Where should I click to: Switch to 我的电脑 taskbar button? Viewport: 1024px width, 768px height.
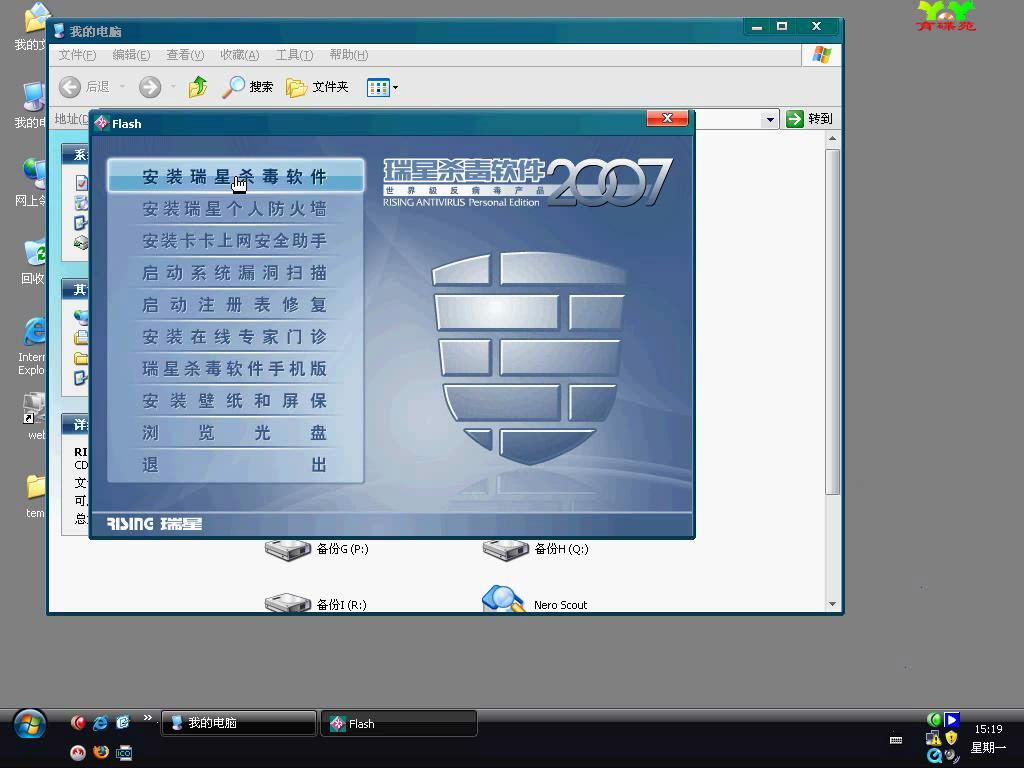pos(239,723)
